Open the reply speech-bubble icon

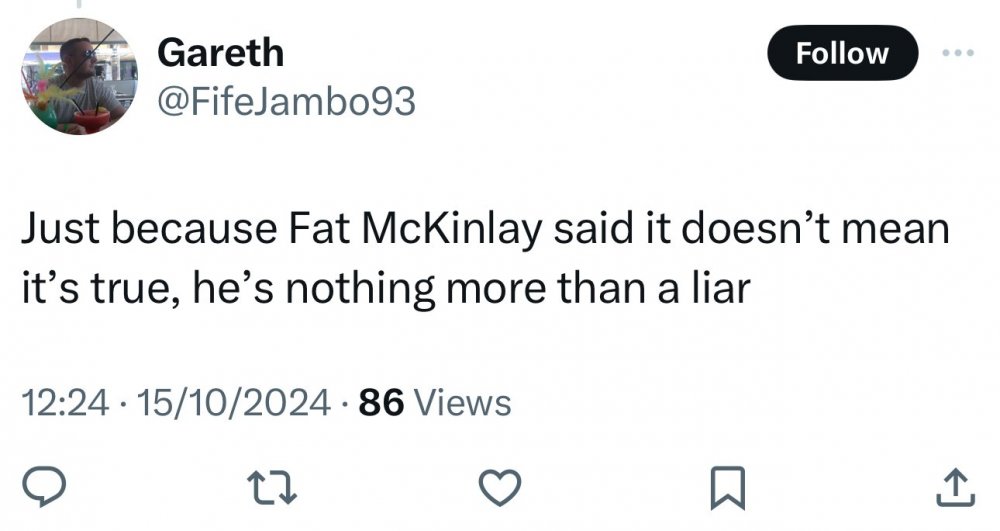pyautogui.click(x=44, y=488)
